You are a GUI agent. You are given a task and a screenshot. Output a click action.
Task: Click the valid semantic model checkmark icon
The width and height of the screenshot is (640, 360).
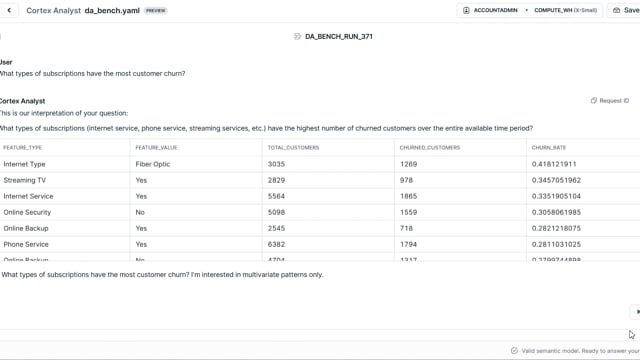(514, 351)
